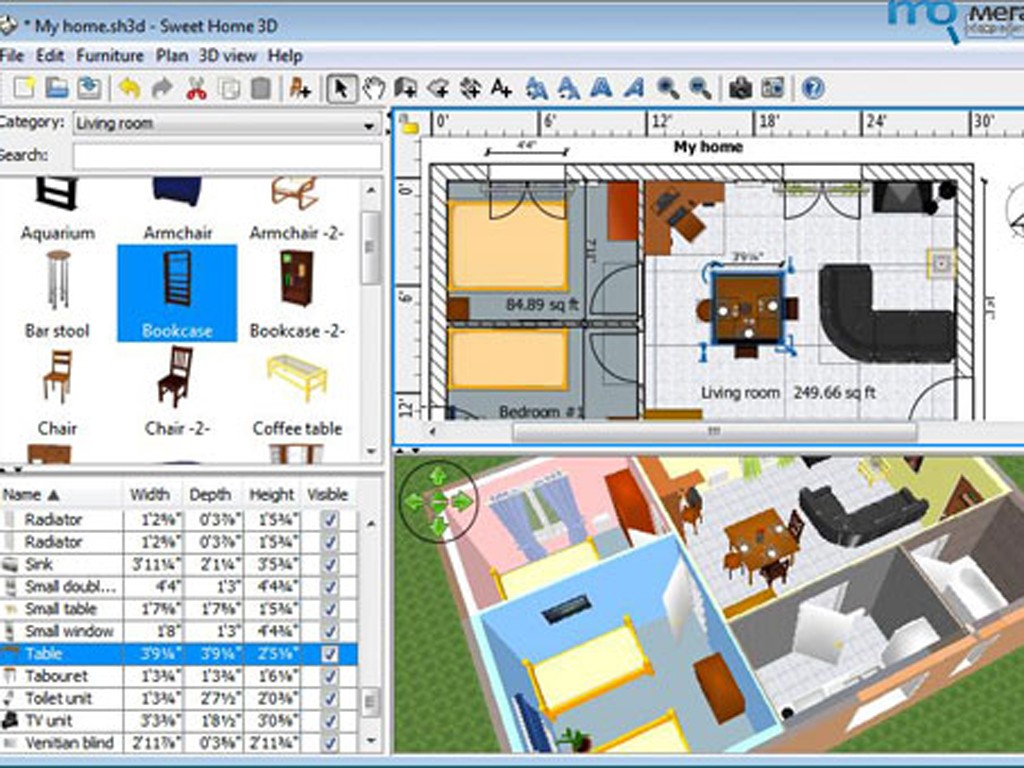Switch to the Create rooms tool
This screenshot has height=768, width=1024.
pyautogui.click(x=438, y=88)
